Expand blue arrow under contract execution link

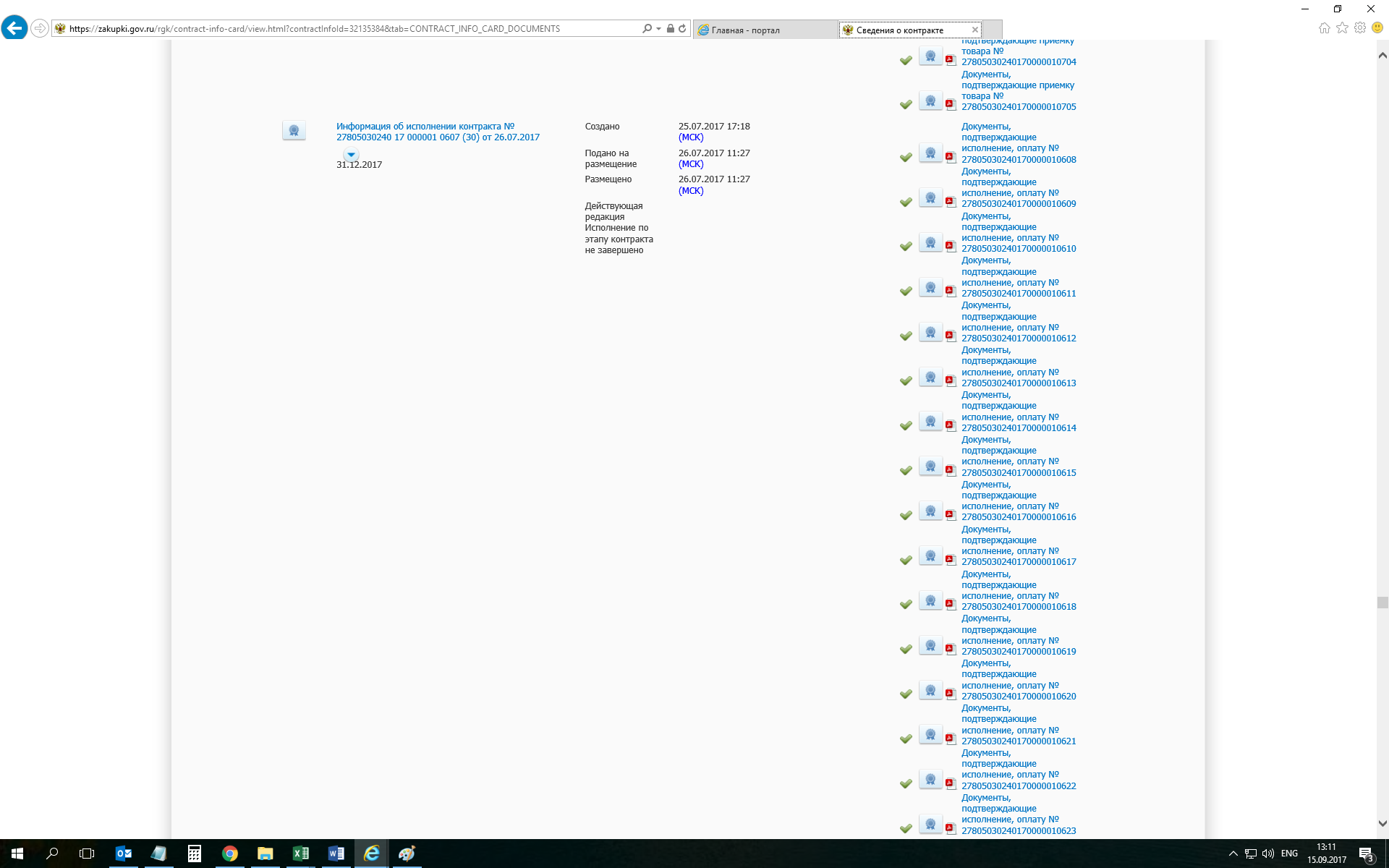[x=351, y=154]
